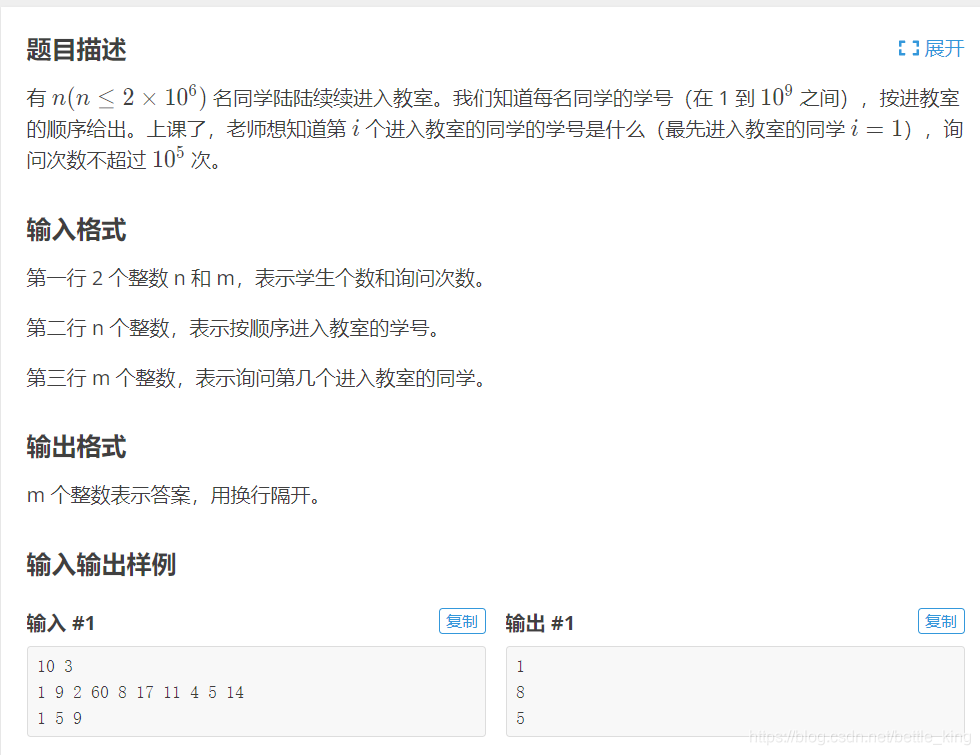
Task: Click the line starting 第三行 m 个整数
Action: click(256, 378)
